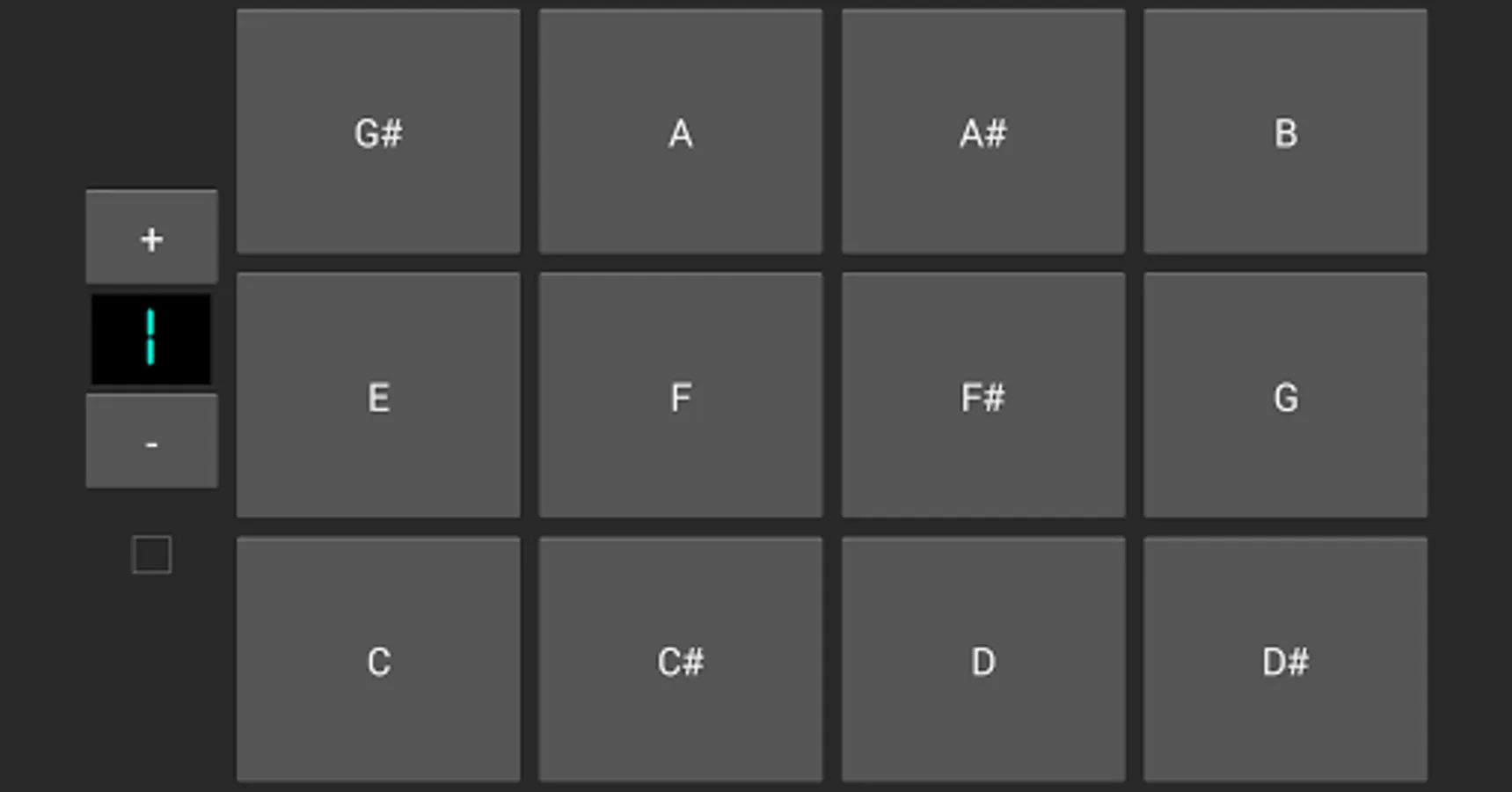Hit the G pad in the middle row
The width and height of the screenshot is (1512, 792).
(1285, 397)
